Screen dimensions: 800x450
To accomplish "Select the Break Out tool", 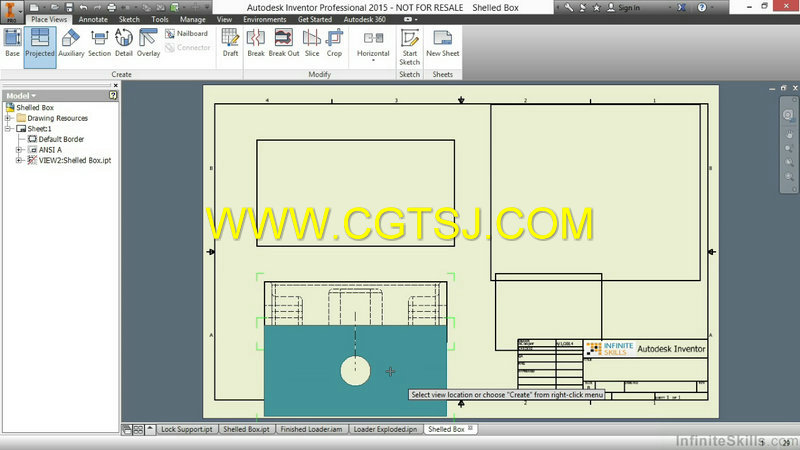I will pos(284,43).
